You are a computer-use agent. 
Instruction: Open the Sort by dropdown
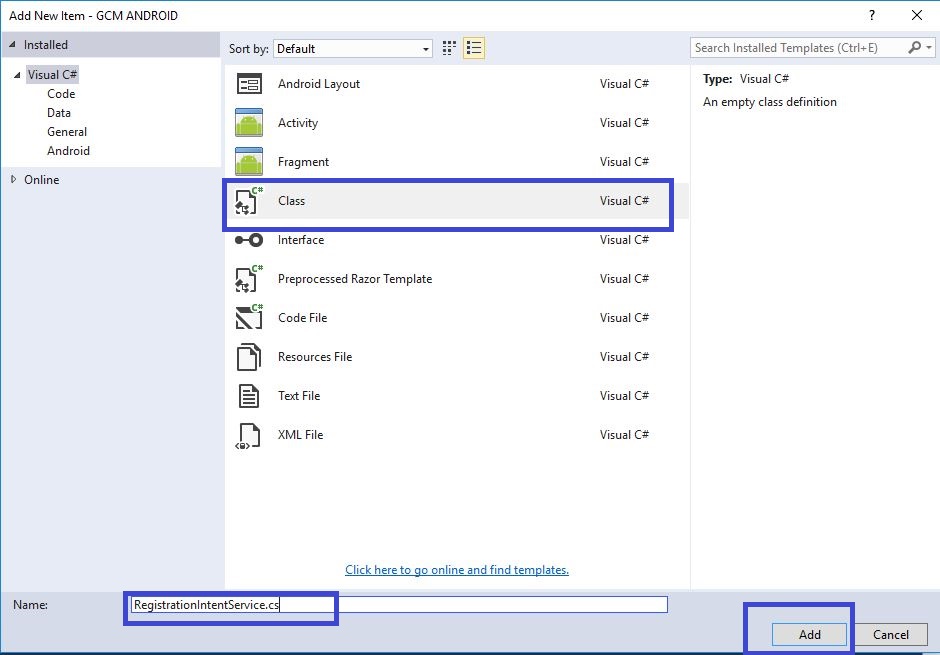pyautogui.click(x=354, y=49)
